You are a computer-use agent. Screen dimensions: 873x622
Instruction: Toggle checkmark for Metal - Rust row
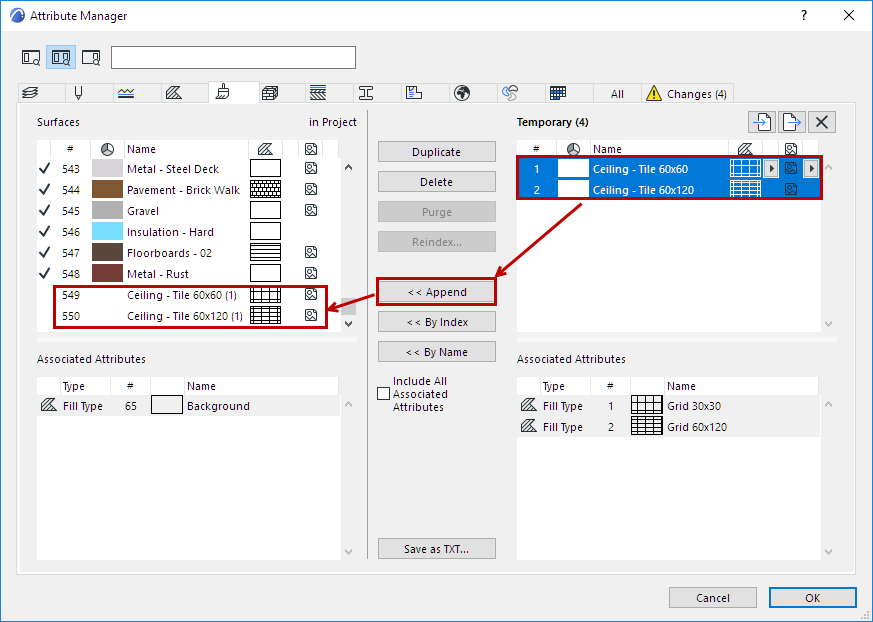point(45,274)
